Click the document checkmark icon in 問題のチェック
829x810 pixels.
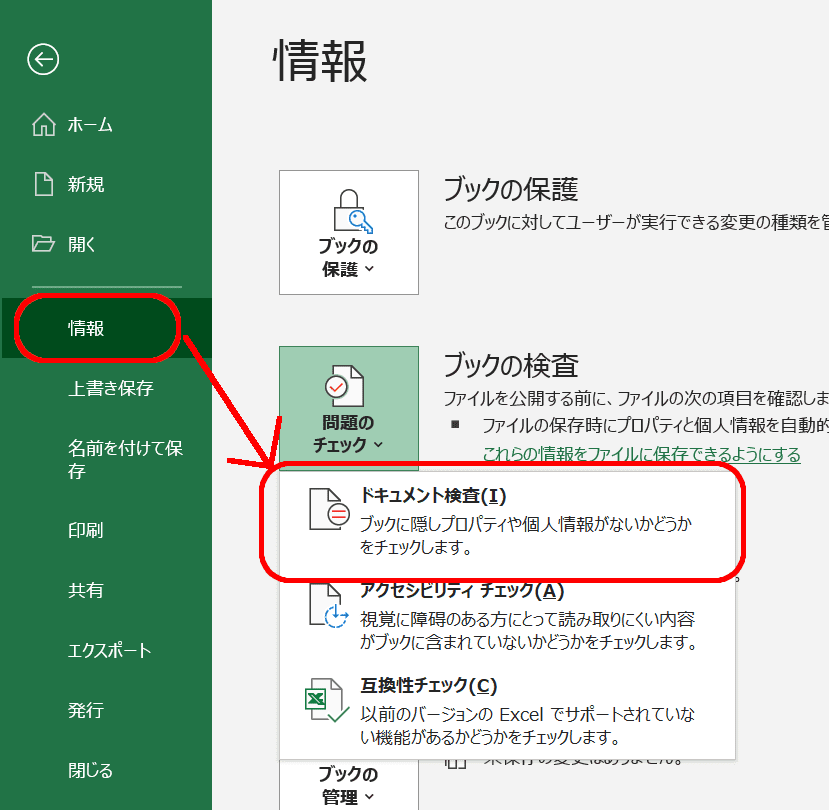tap(345, 385)
